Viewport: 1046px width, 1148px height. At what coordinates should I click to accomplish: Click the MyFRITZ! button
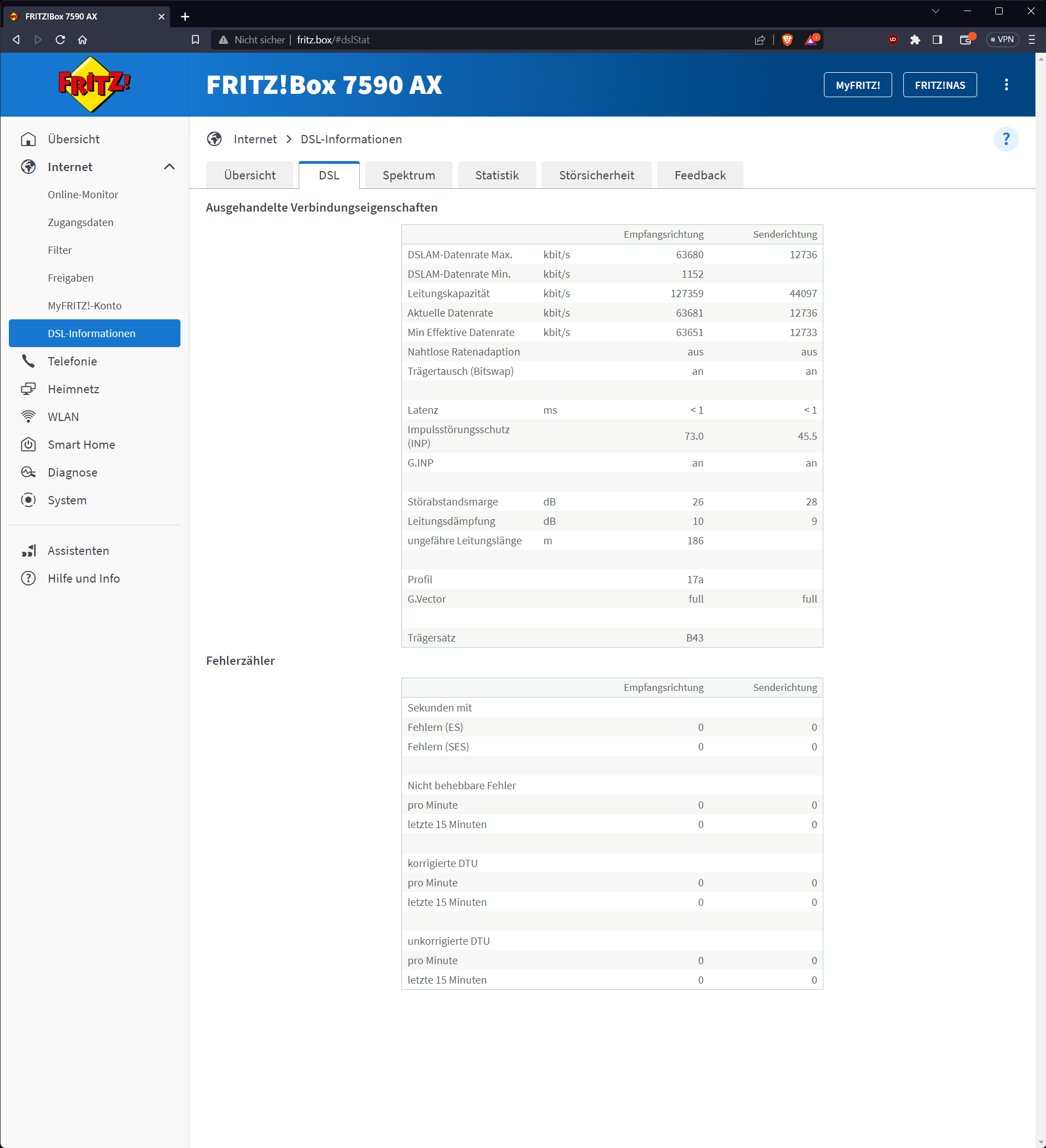tap(857, 85)
